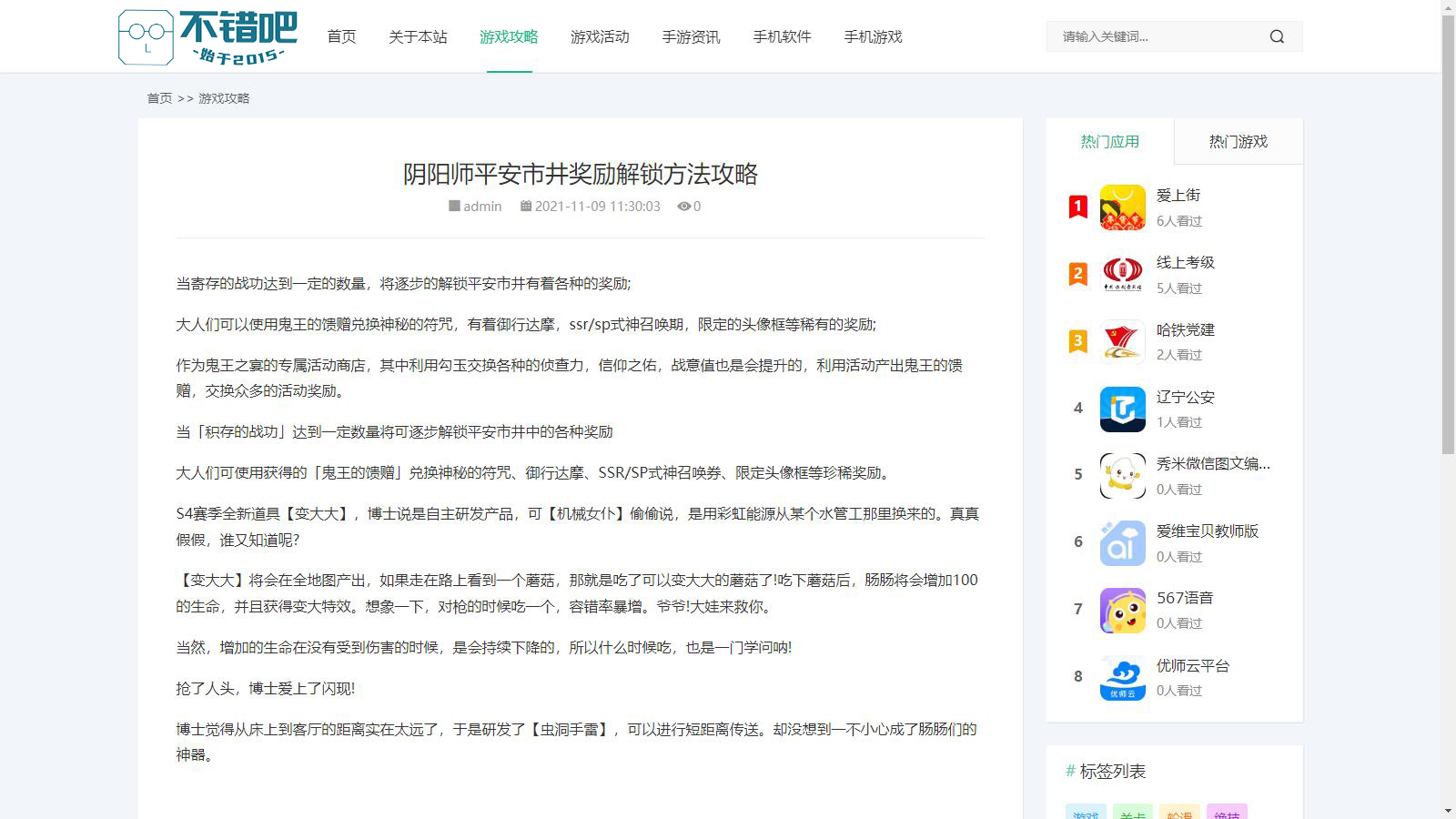This screenshot has width=1456, height=819.
Task: Focus the keyword search input field
Action: [x=1156, y=36]
